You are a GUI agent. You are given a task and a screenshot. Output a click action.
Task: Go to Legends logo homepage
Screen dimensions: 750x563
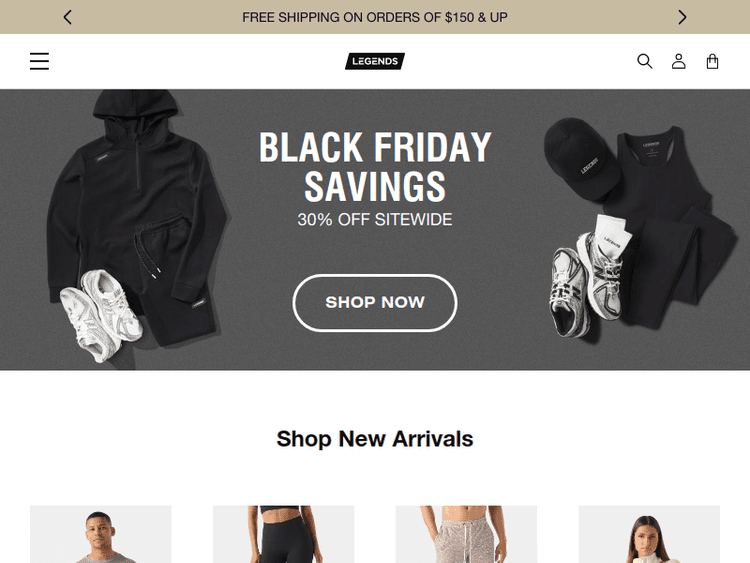pos(375,61)
